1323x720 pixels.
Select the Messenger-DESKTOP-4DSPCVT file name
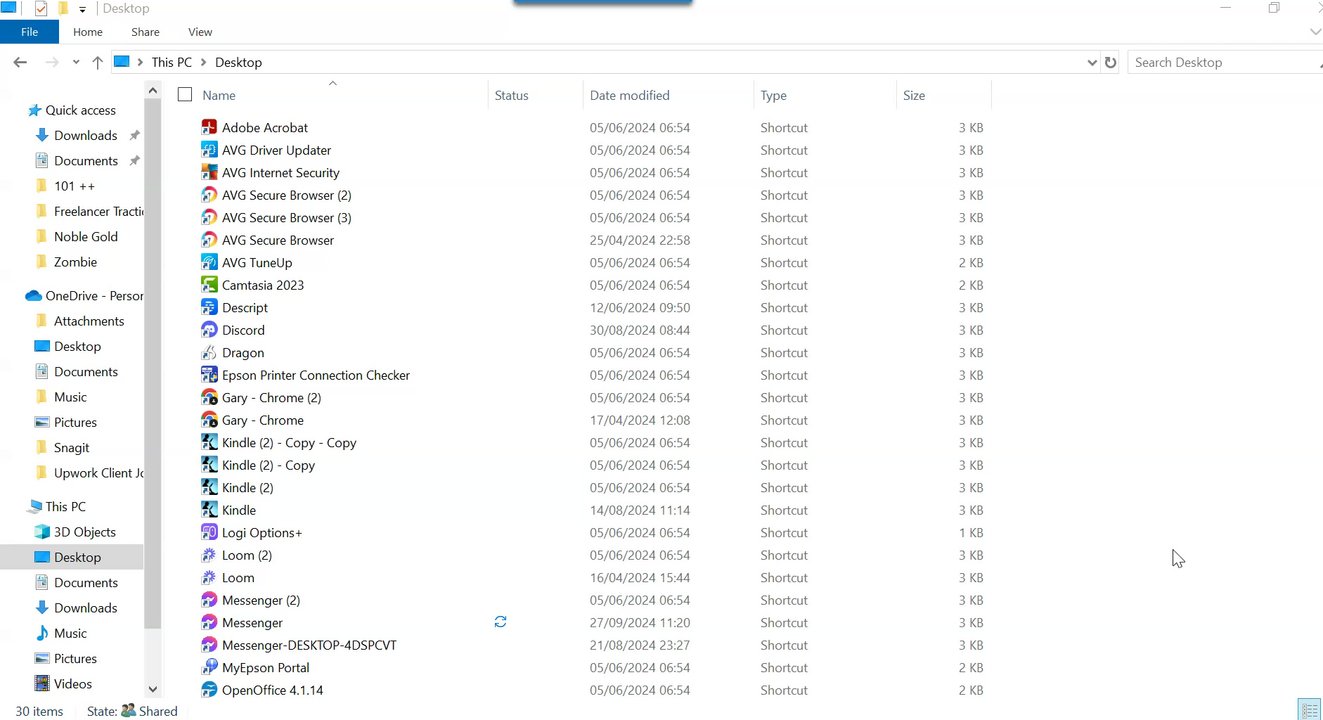click(309, 645)
